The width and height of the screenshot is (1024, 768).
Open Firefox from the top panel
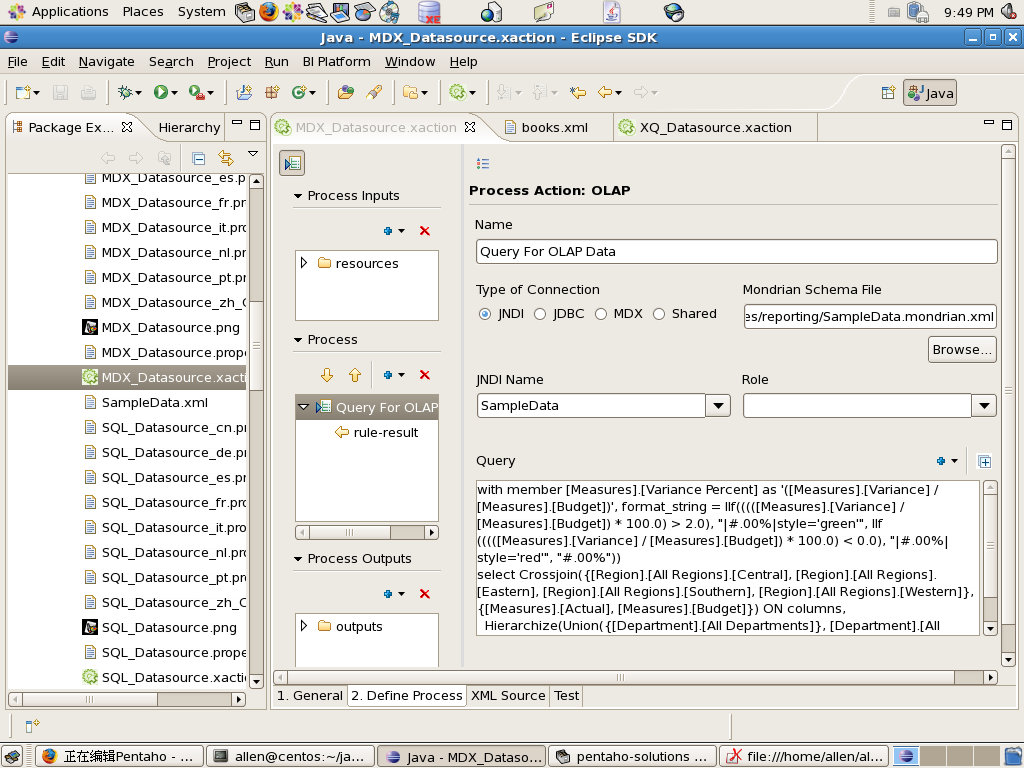point(269,12)
